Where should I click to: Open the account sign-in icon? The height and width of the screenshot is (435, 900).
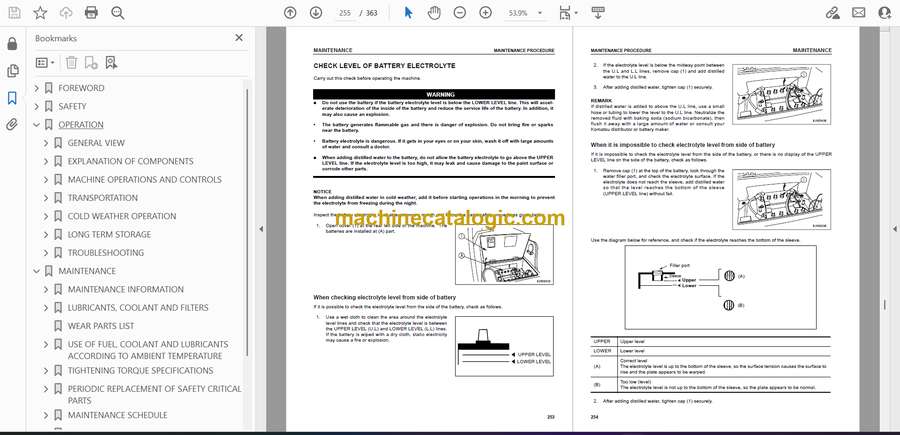pos(885,13)
